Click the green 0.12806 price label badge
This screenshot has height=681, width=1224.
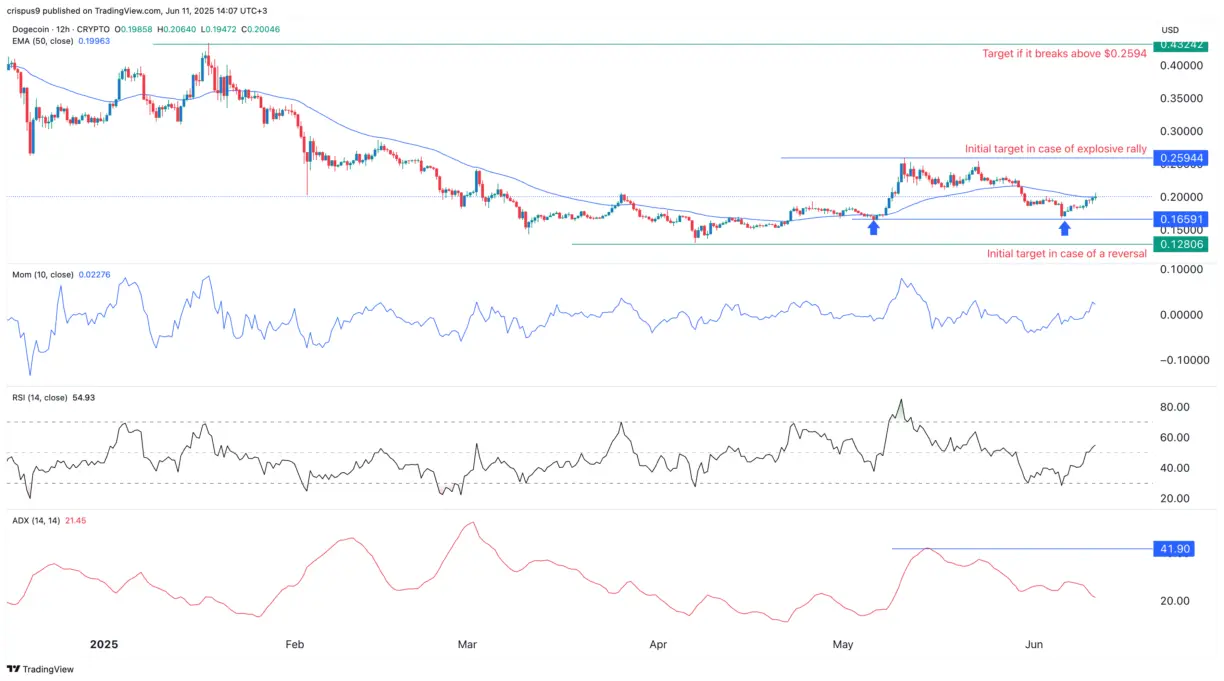[1181, 243]
